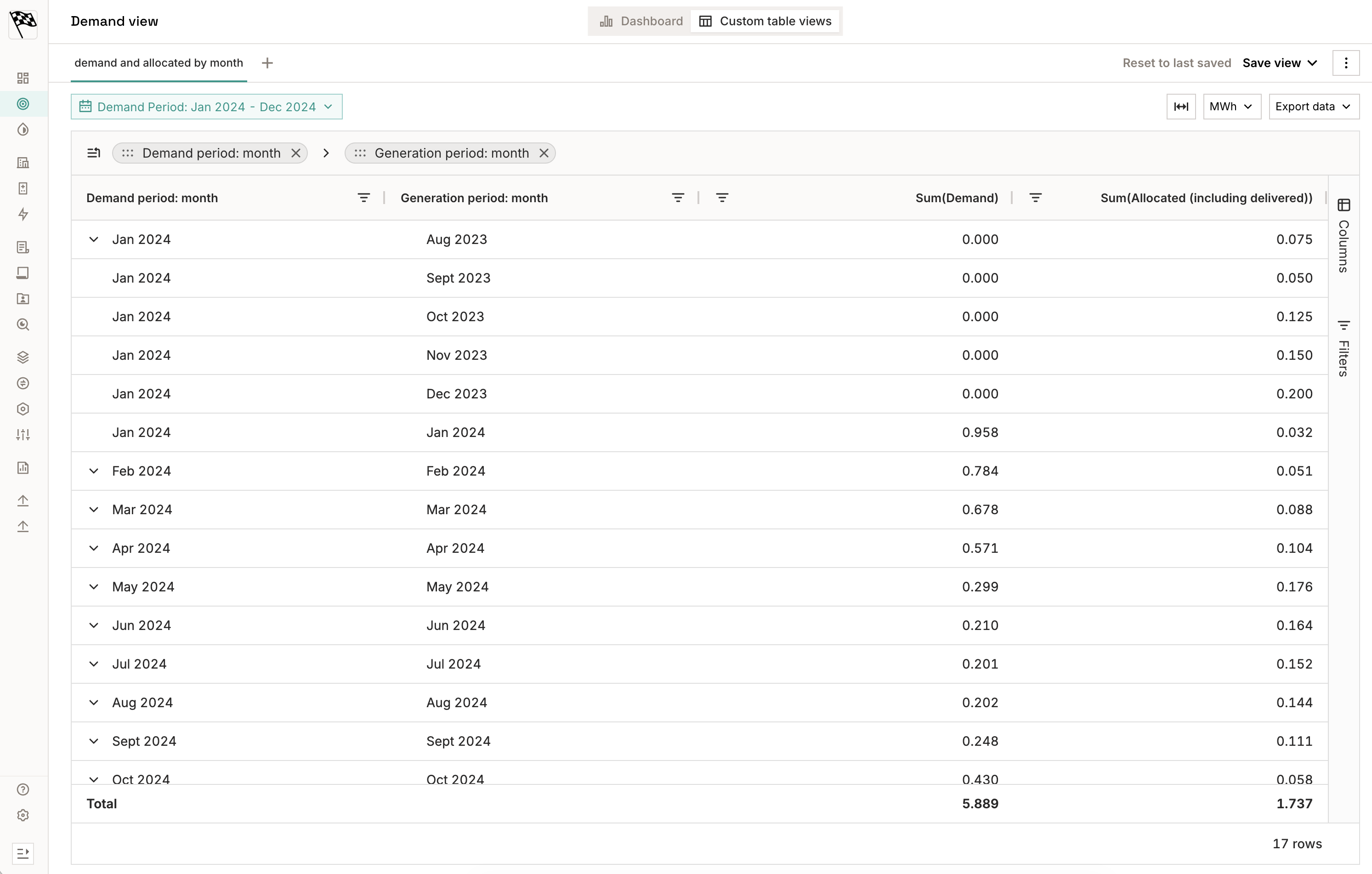Expand the Feb 2024 row group
Viewport: 1372px width, 874px height.
pos(93,471)
